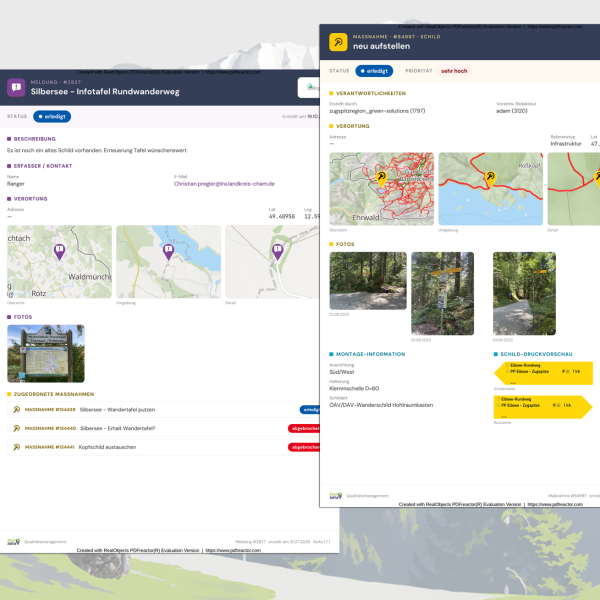Click the yellow pin on Massnahme Umgebung map

tap(490, 179)
